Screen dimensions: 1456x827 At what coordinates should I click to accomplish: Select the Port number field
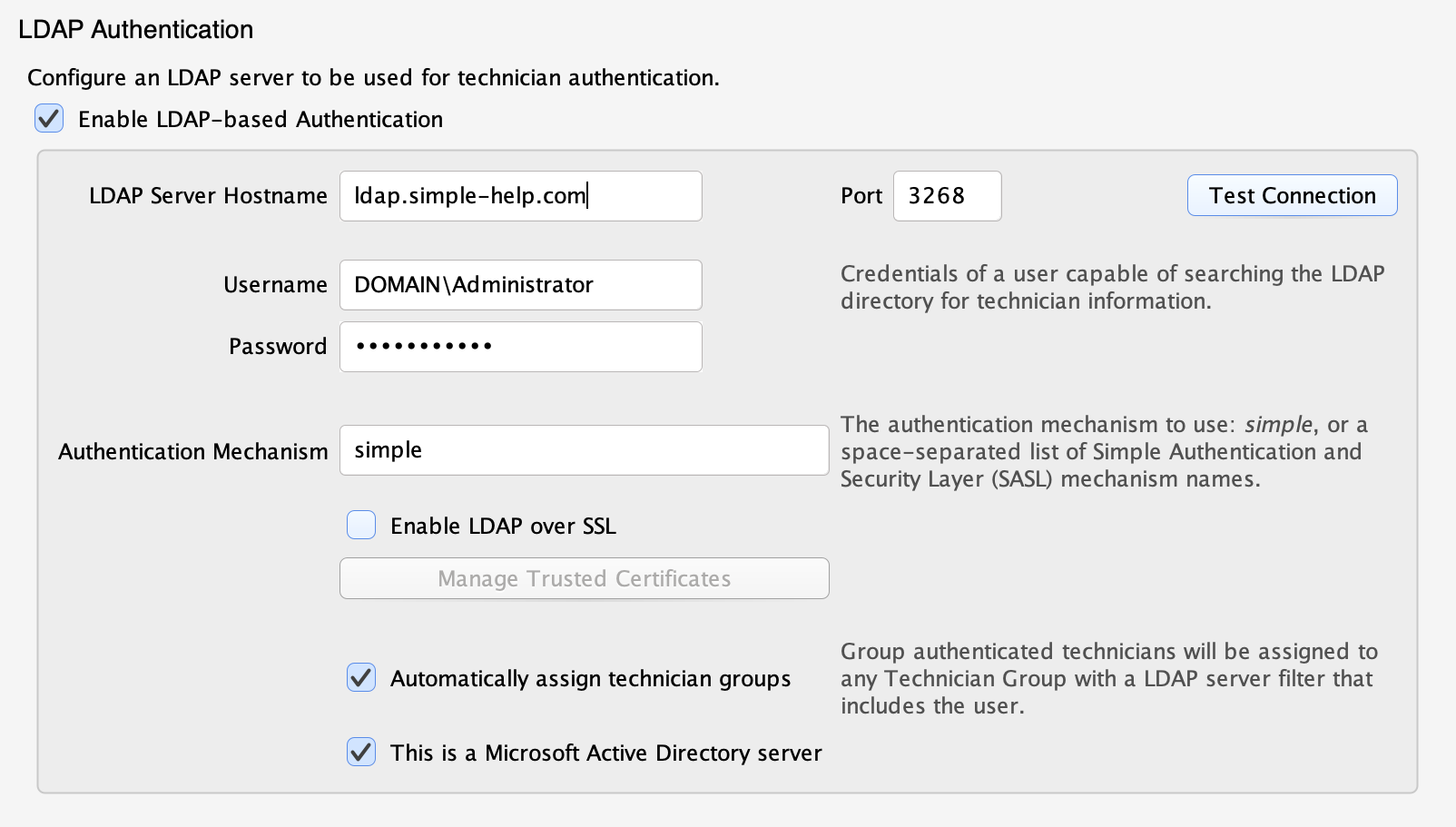pos(947,195)
